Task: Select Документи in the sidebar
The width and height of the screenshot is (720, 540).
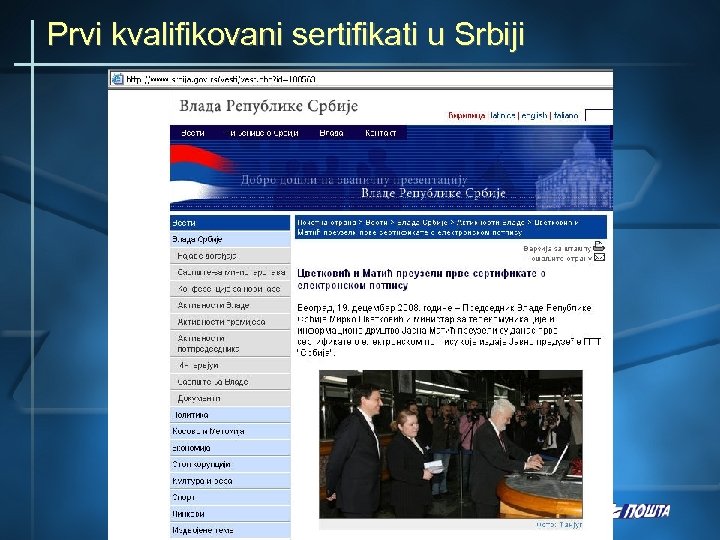Action: pos(230,399)
